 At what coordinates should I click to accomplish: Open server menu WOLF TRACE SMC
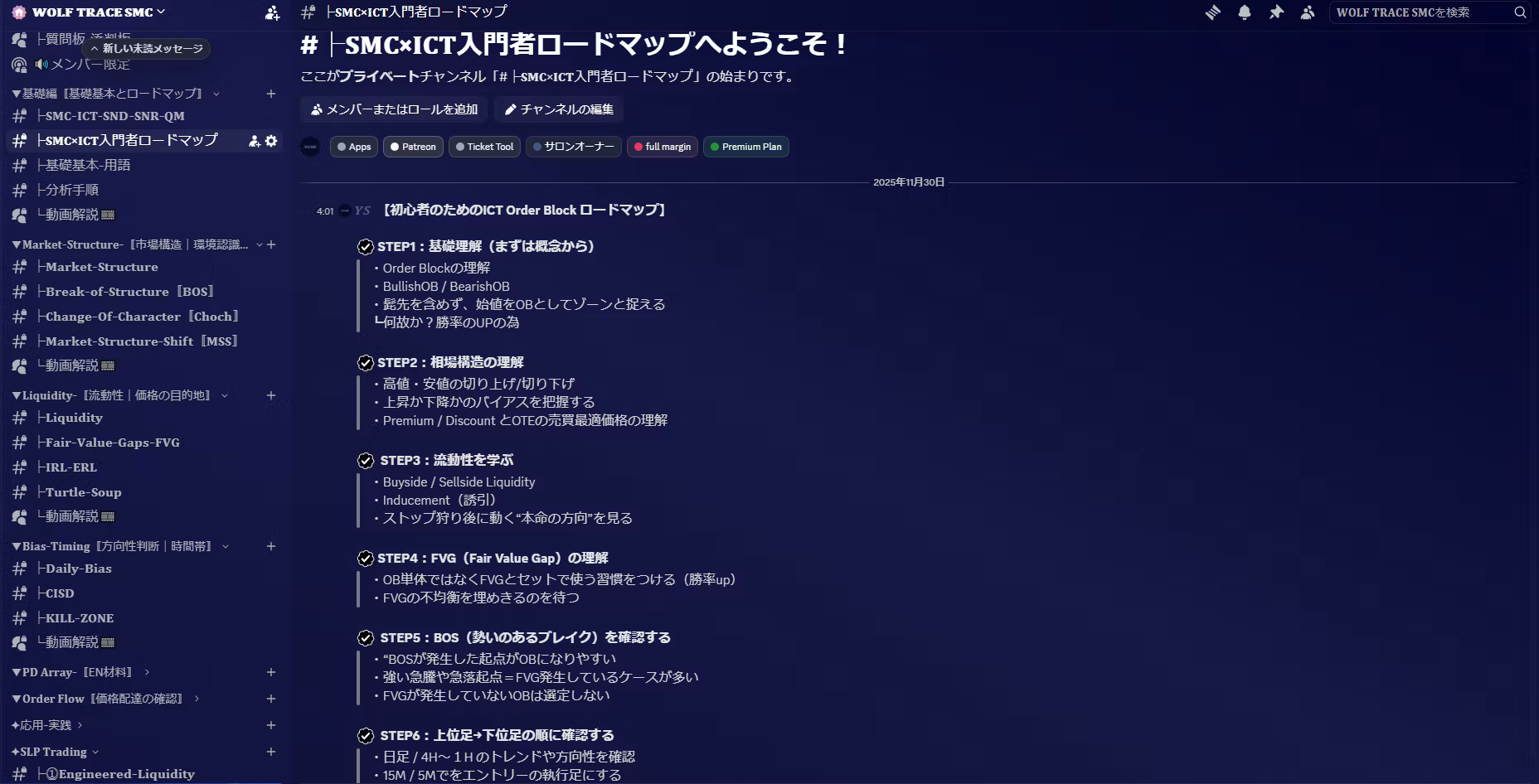[x=99, y=12]
